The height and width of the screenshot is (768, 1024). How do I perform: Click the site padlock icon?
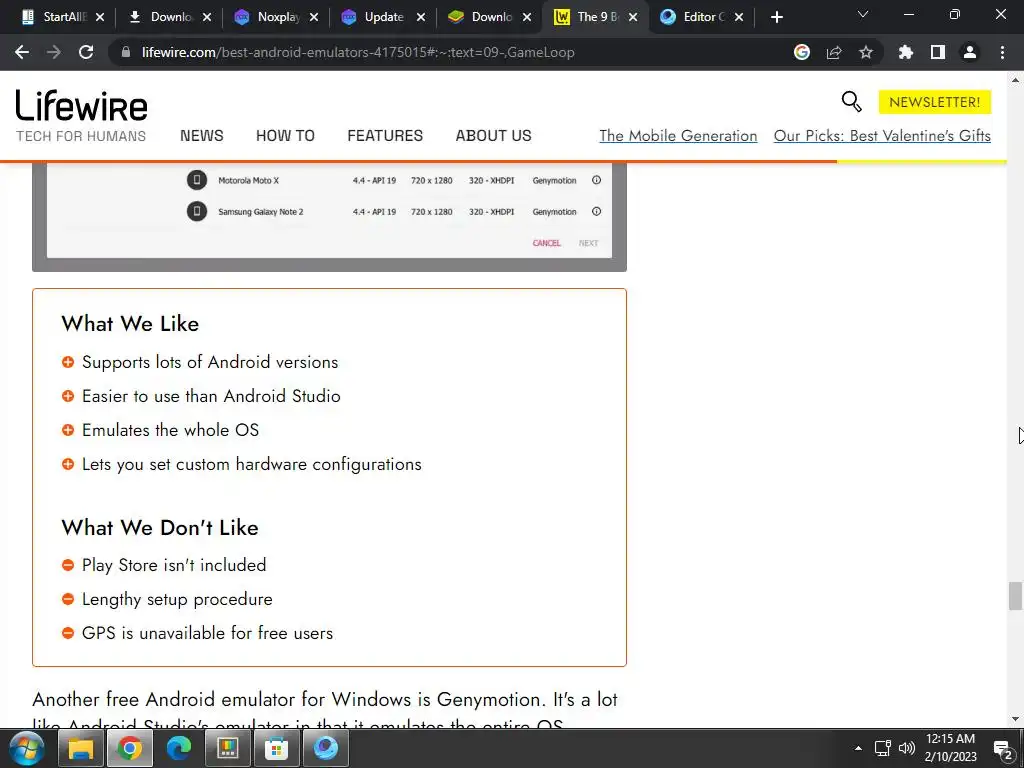tap(126, 52)
